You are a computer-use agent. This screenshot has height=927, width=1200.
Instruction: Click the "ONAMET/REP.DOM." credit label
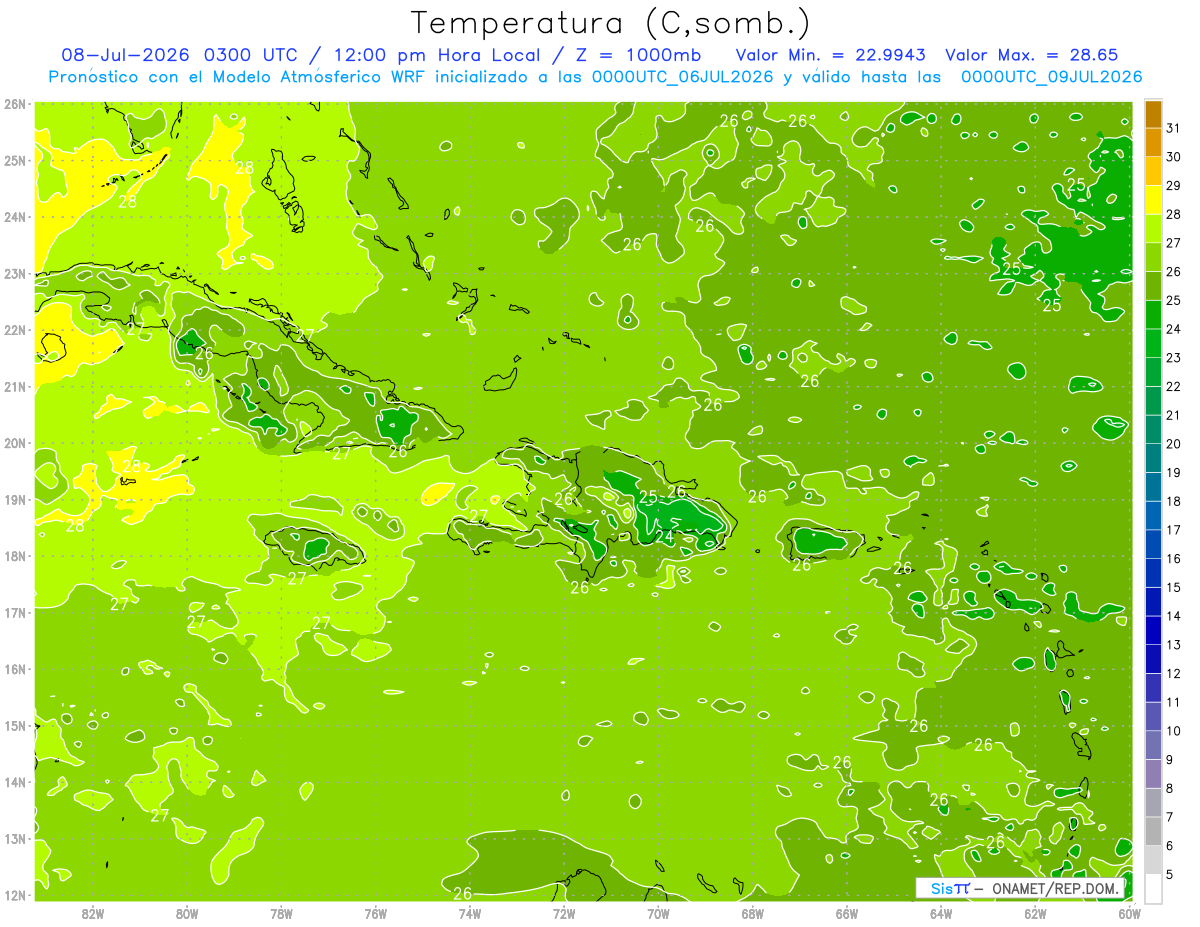1056,888
